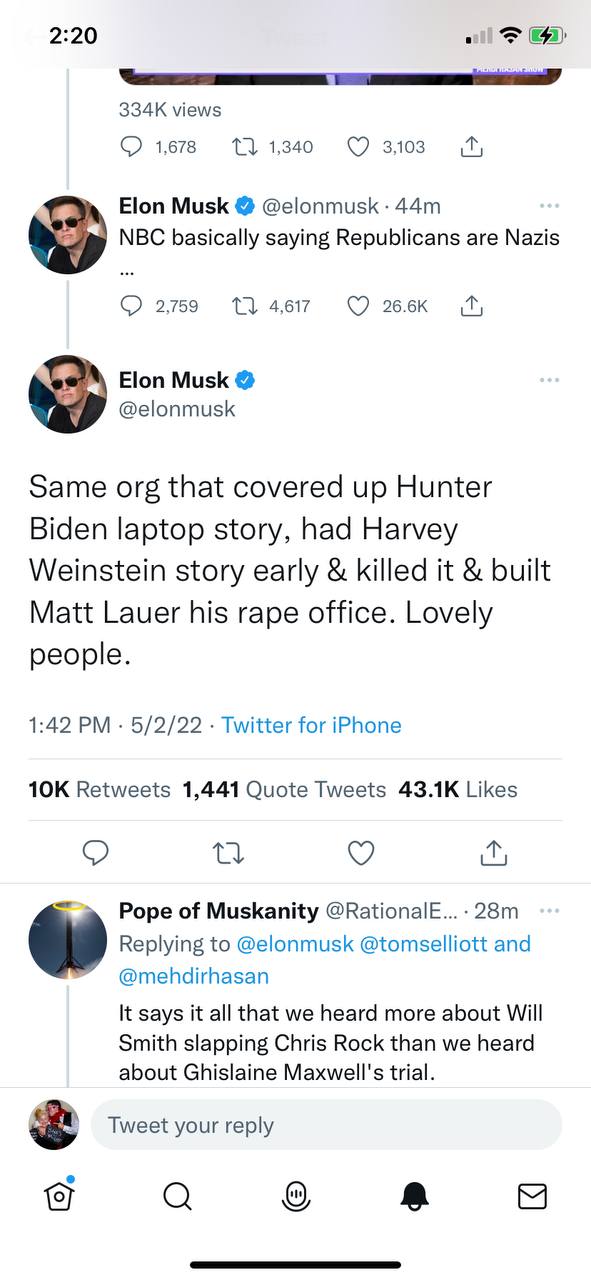
Task: Open more options on 44m Elon Musk tweet
Action: (549, 206)
